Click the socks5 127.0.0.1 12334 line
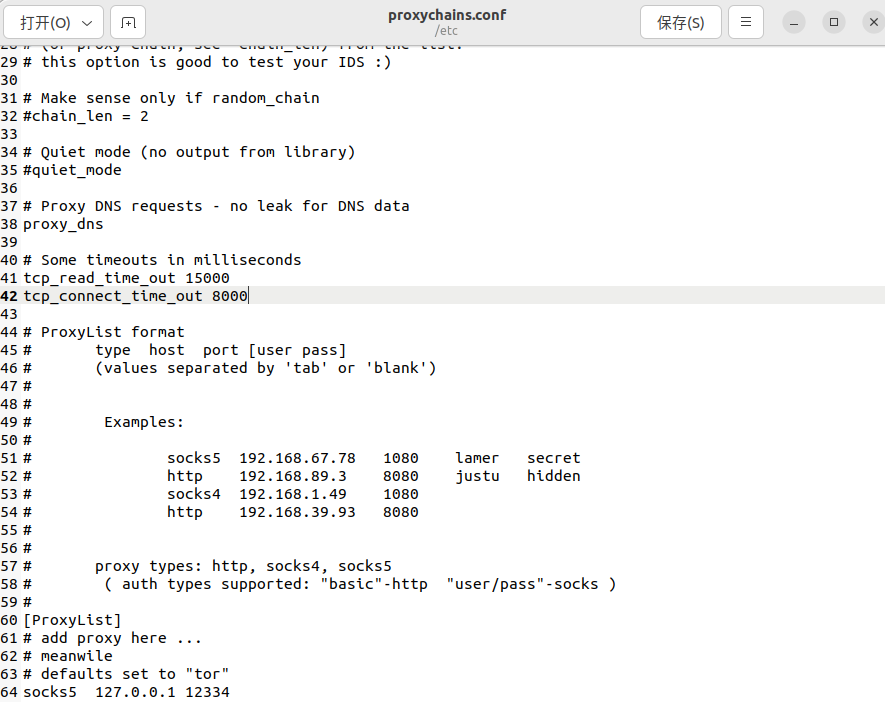 click(126, 692)
